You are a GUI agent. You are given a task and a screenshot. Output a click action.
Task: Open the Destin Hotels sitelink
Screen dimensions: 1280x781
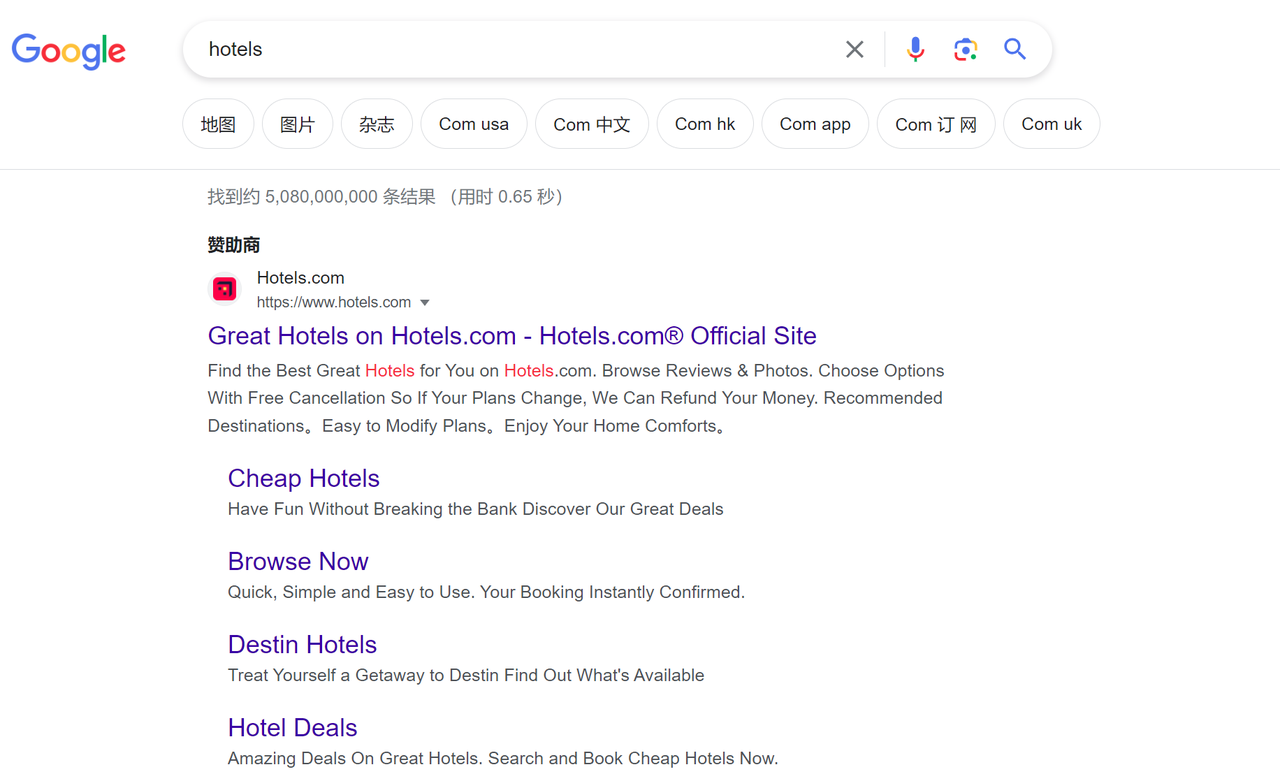pos(302,644)
